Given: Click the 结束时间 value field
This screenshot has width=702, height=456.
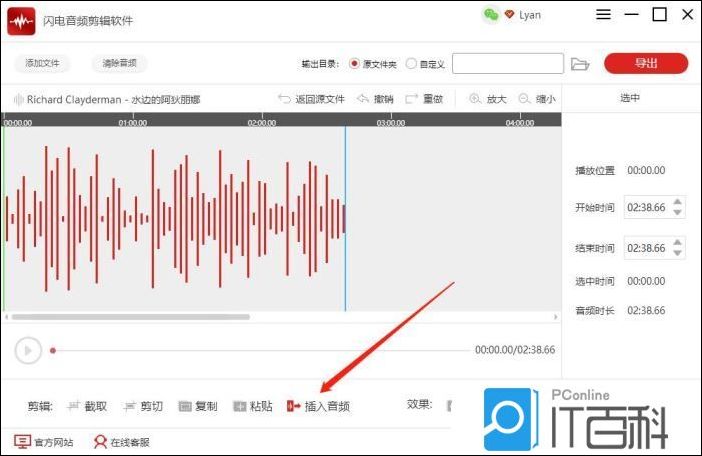Looking at the screenshot, I should pyautogui.click(x=646, y=248).
